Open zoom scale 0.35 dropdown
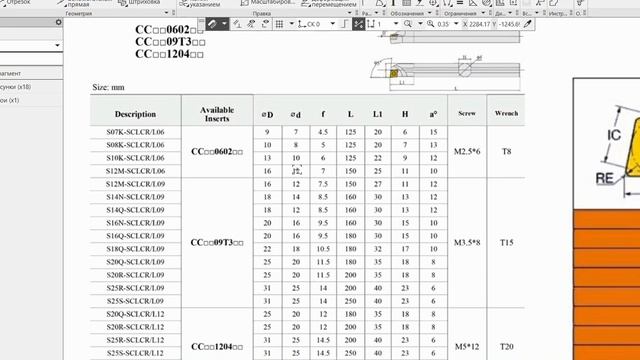Image resolution: width=640 pixels, height=360 pixels. [456, 24]
